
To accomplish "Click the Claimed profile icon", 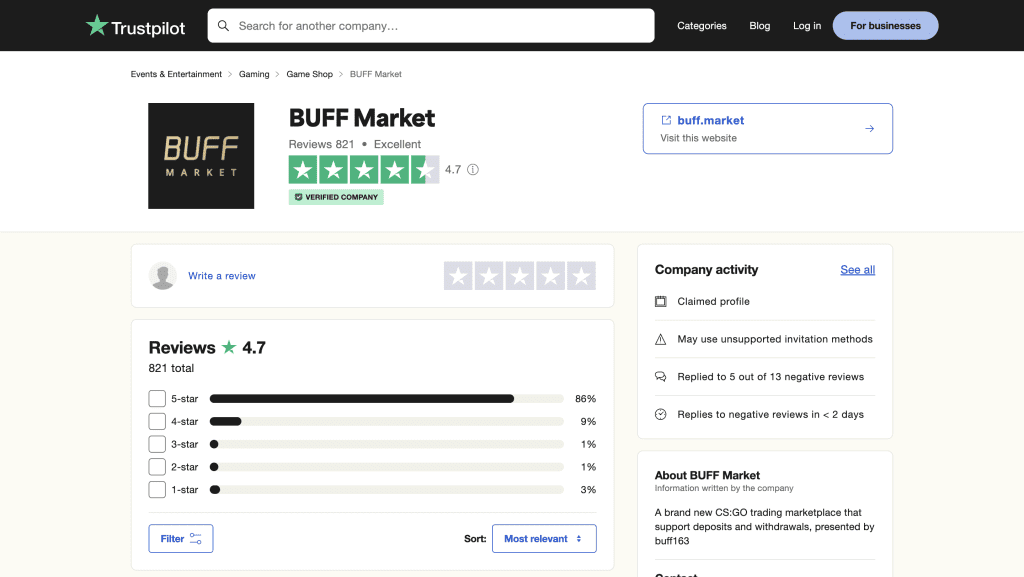I will [x=660, y=301].
